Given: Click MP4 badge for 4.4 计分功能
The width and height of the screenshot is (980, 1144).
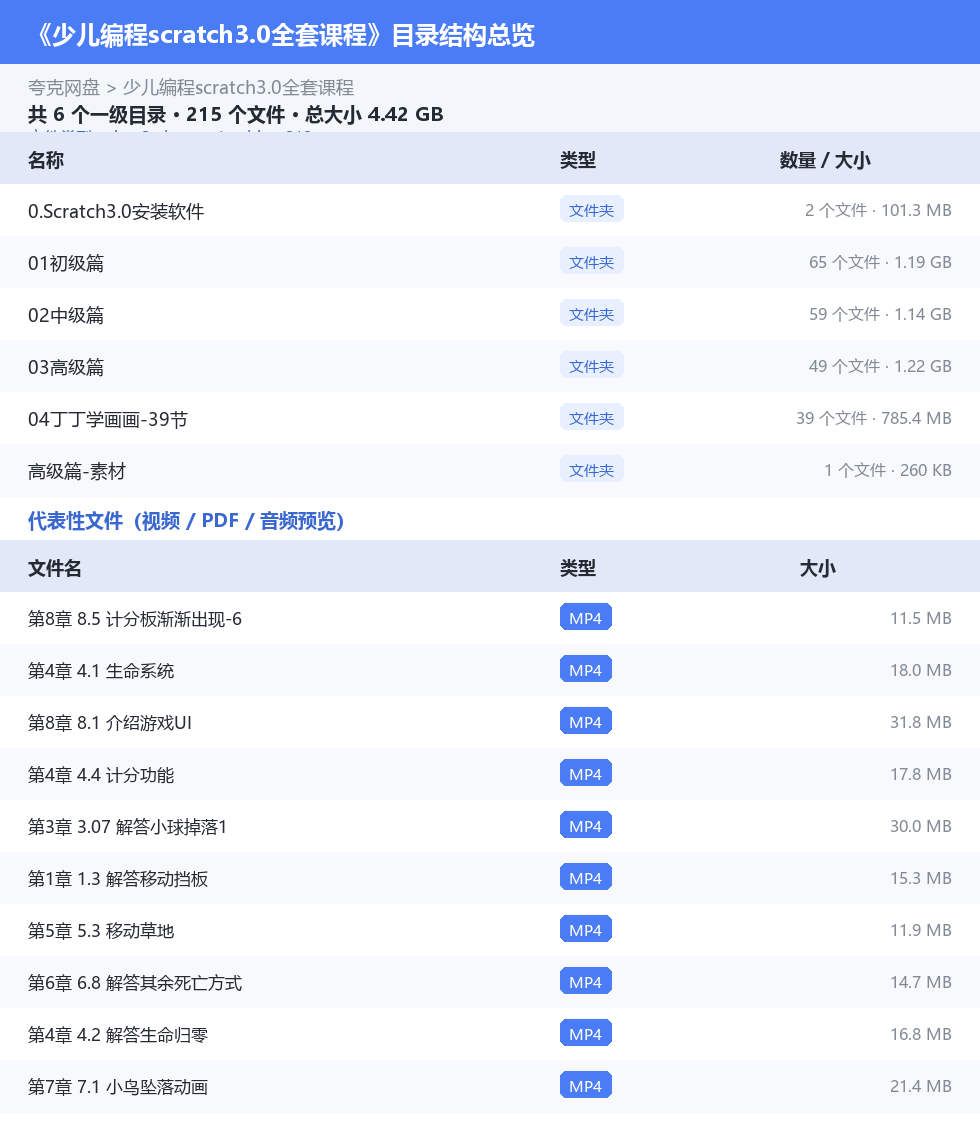Looking at the screenshot, I should coord(585,773).
